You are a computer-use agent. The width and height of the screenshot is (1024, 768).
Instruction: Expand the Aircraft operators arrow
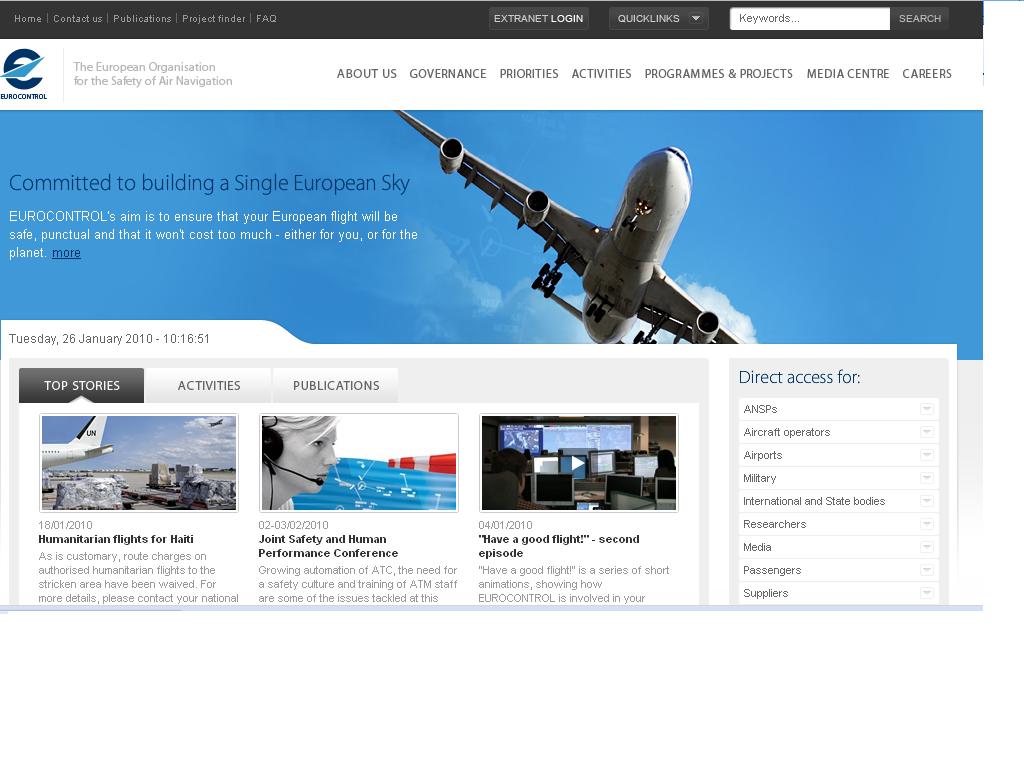926,432
